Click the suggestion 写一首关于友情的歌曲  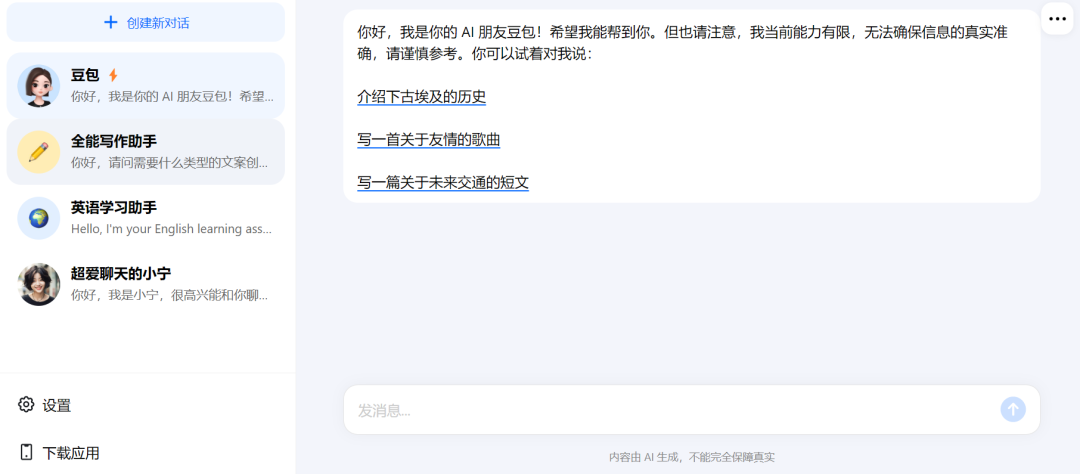(x=428, y=140)
